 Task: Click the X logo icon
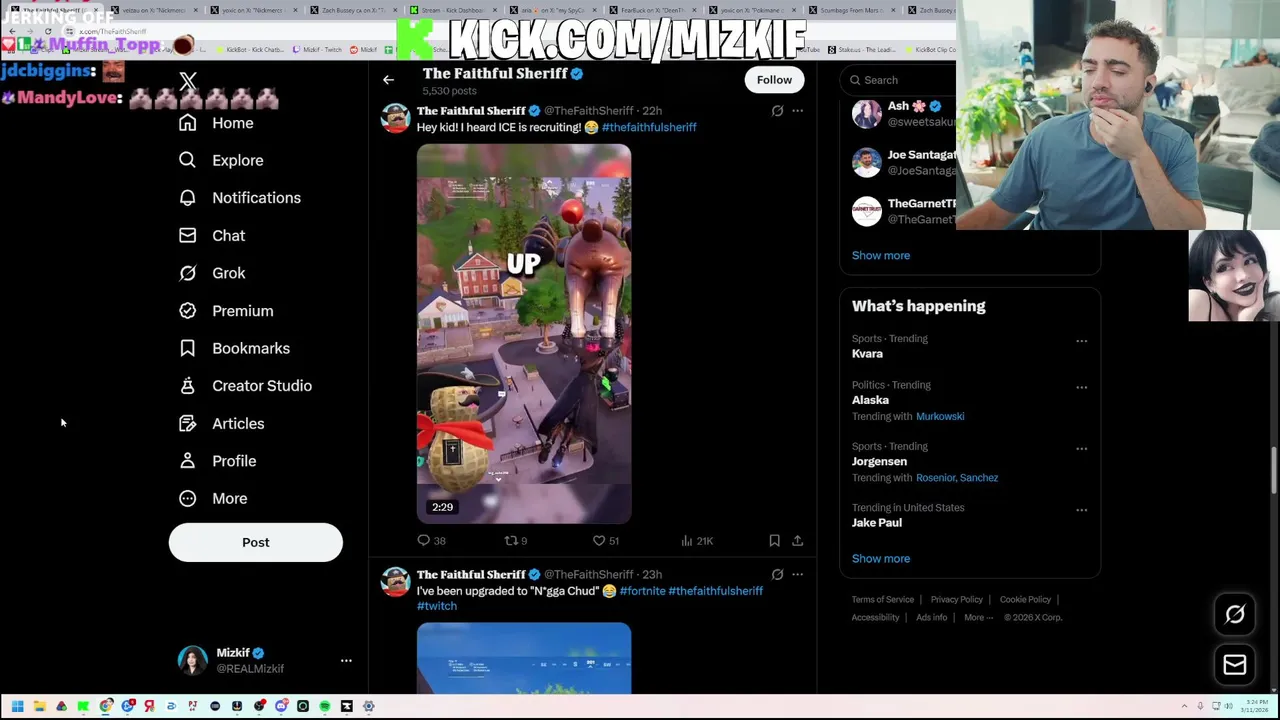tap(188, 82)
